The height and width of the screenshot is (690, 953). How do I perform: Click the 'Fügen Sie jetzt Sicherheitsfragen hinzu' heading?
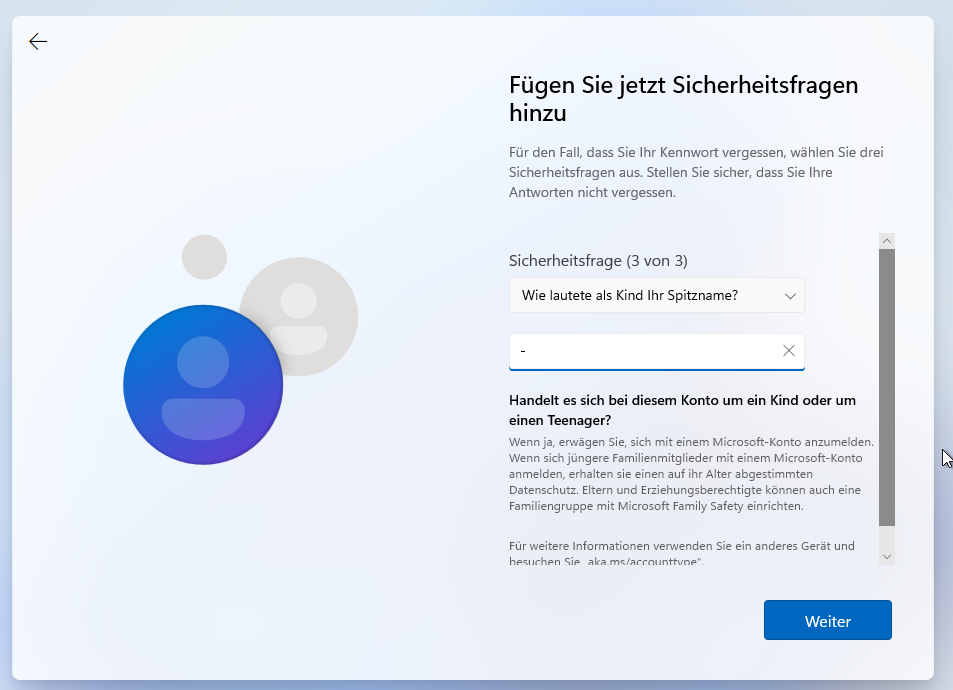pos(683,99)
